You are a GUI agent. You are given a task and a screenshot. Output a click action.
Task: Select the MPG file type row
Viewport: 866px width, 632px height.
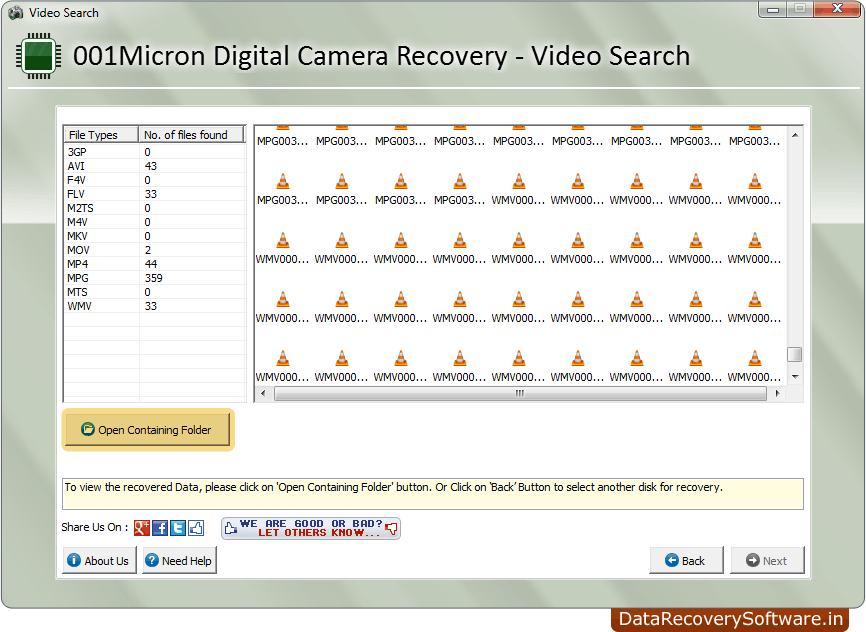point(155,278)
